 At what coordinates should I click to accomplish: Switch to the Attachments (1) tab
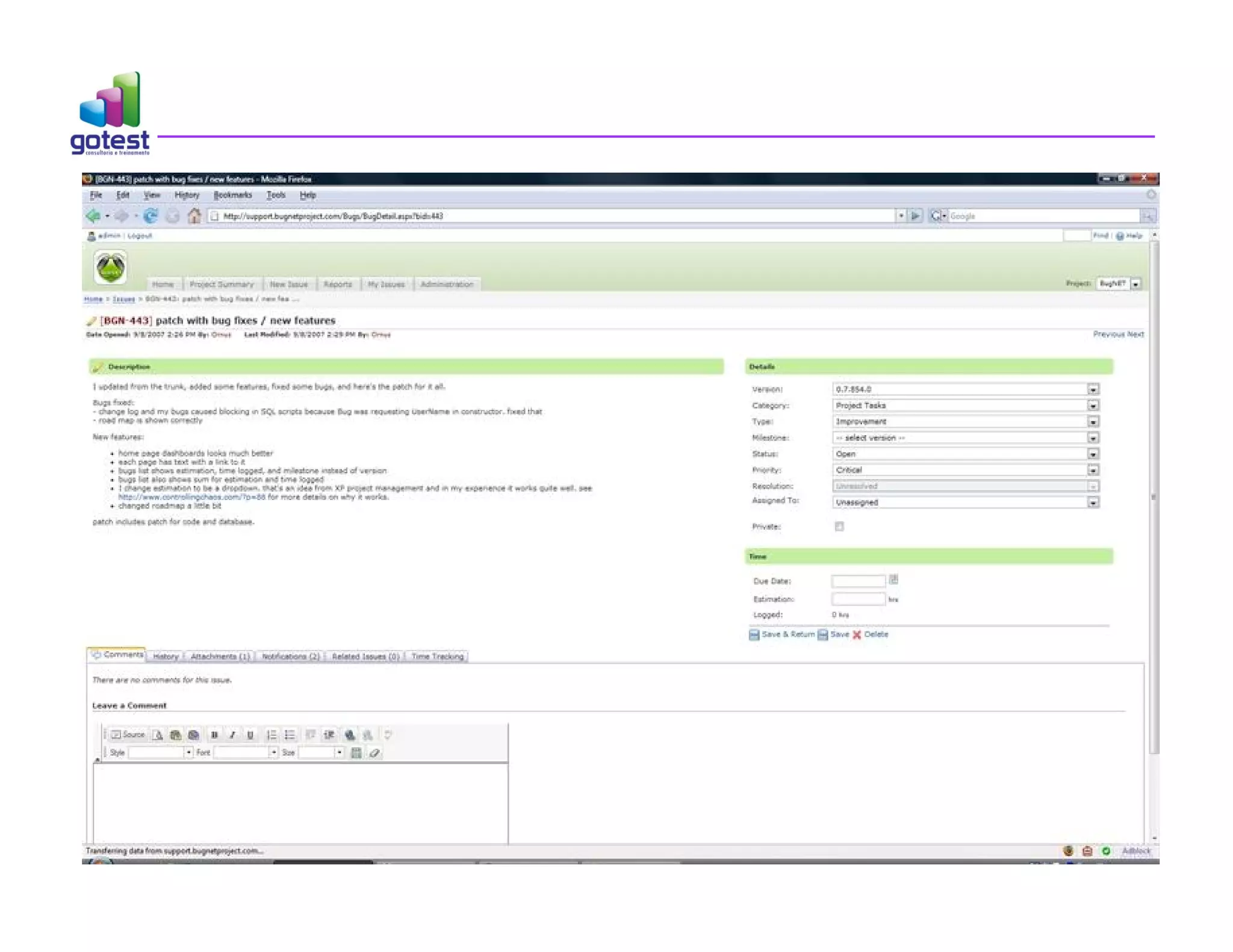click(x=220, y=657)
